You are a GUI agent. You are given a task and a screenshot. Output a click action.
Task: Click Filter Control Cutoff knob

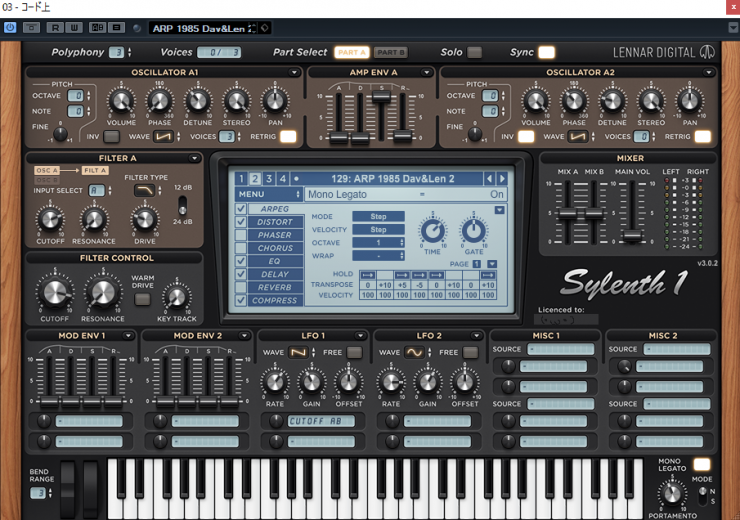pyautogui.click(x=55, y=293)
